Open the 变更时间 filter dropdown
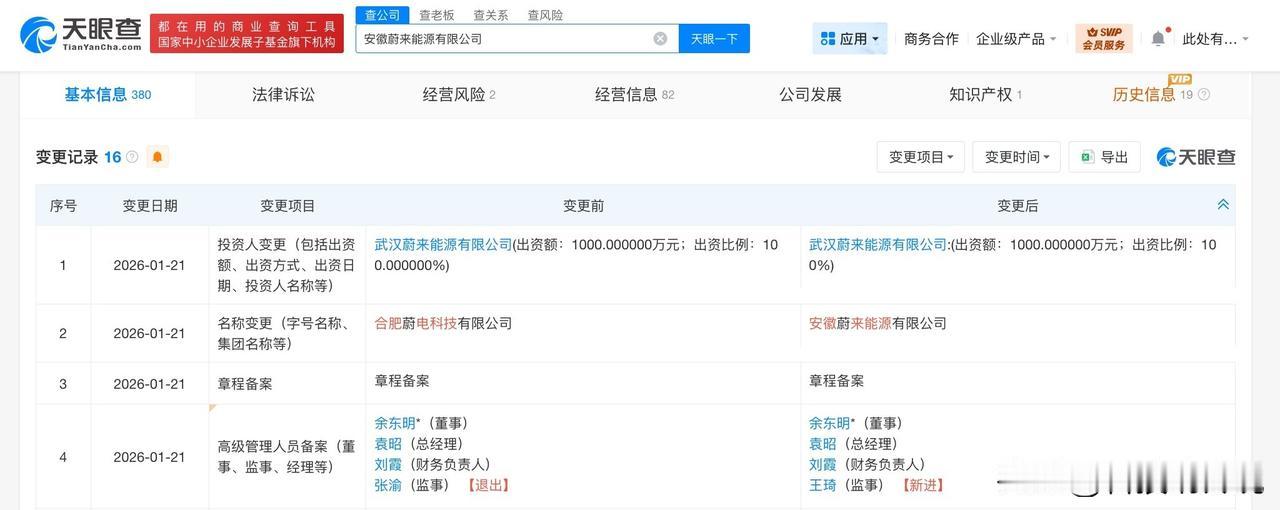Screen dimensions: 1280x510 [1016, 157]
